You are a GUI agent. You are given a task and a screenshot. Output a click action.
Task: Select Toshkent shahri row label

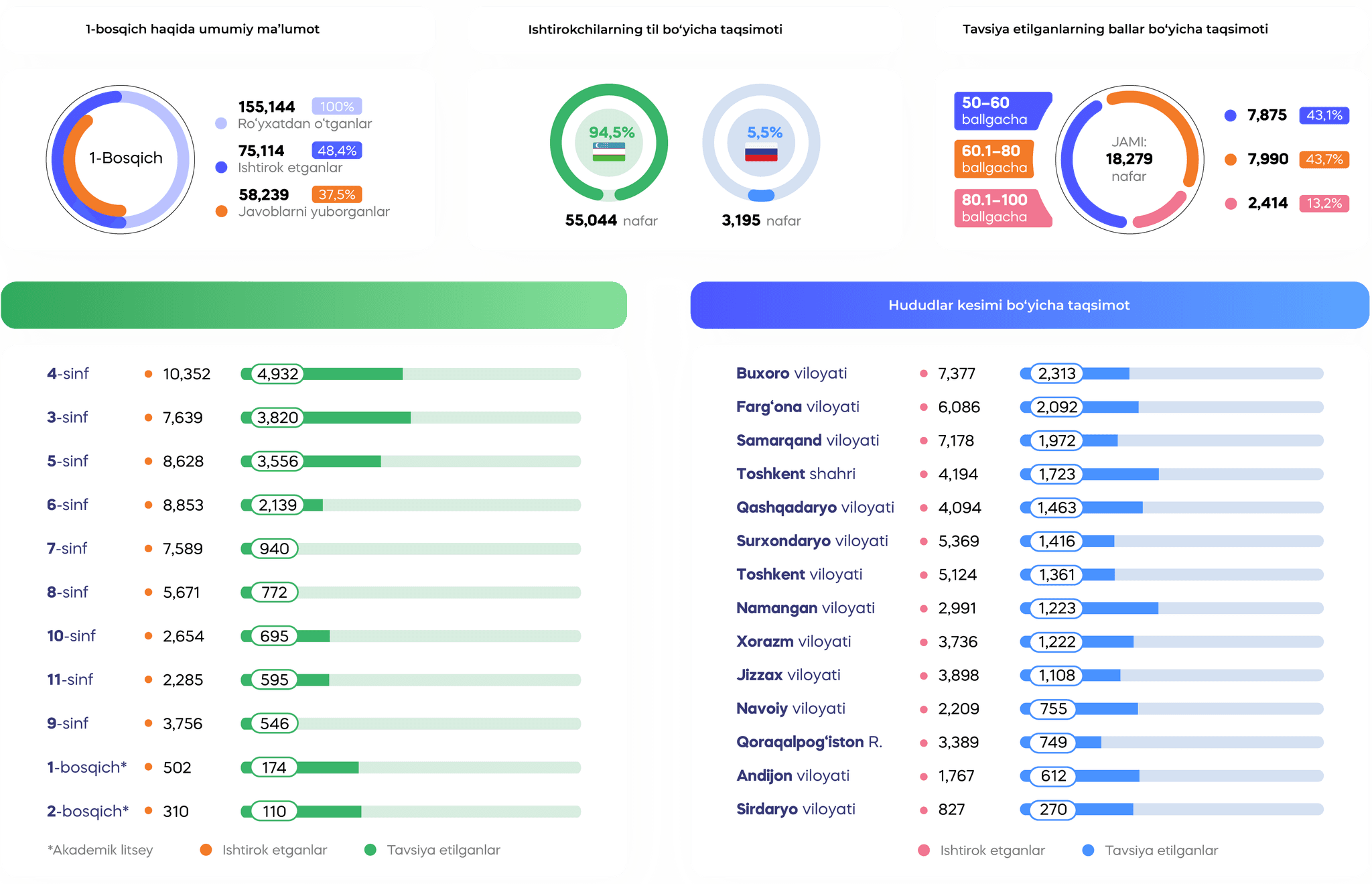796,474
